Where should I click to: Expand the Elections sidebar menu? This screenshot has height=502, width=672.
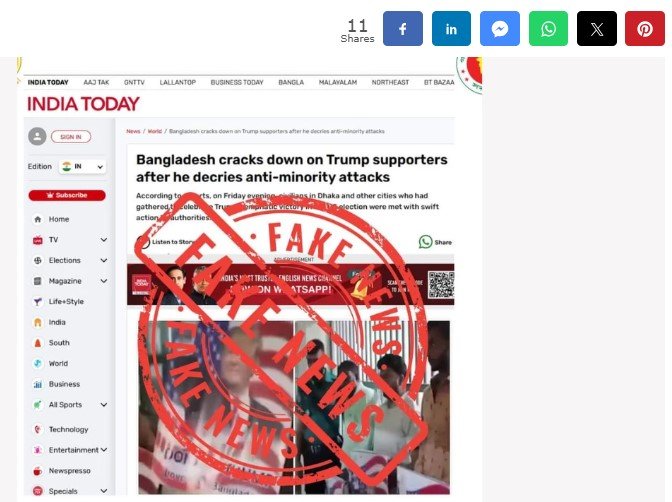click(x=104, y=260)
